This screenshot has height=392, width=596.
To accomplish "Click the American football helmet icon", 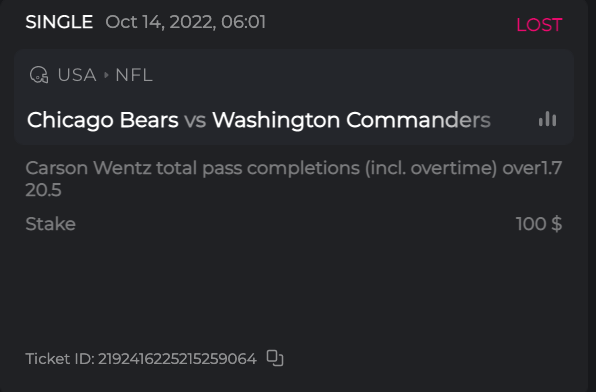I will point(39,75).
